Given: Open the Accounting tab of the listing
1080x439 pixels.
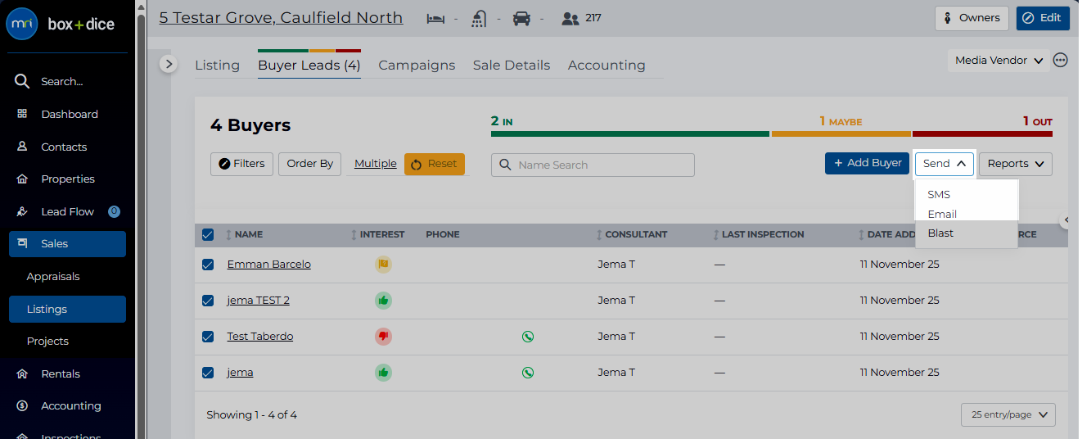Looking at the screenshot, I should (607, 65).
